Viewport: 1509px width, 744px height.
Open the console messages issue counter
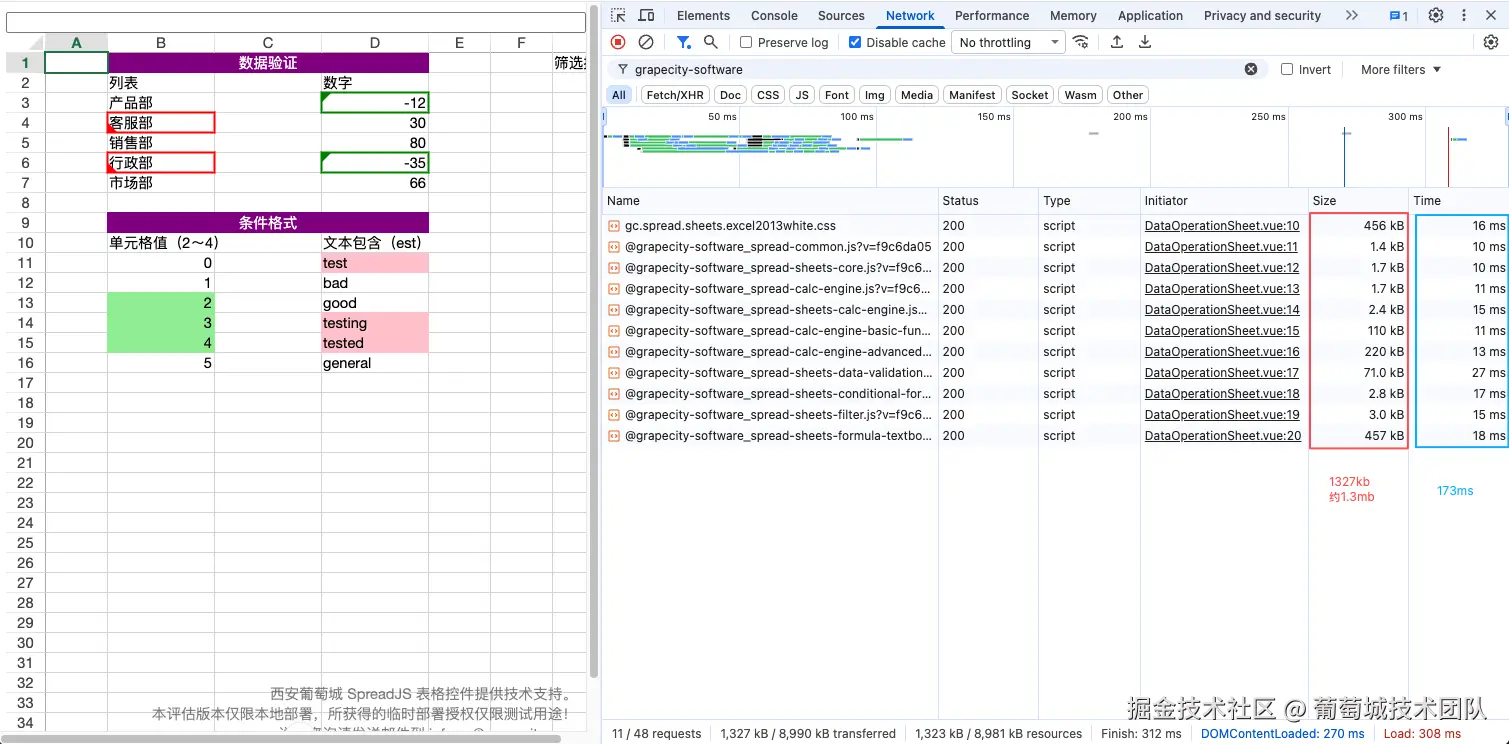[x=1399, y=16]
